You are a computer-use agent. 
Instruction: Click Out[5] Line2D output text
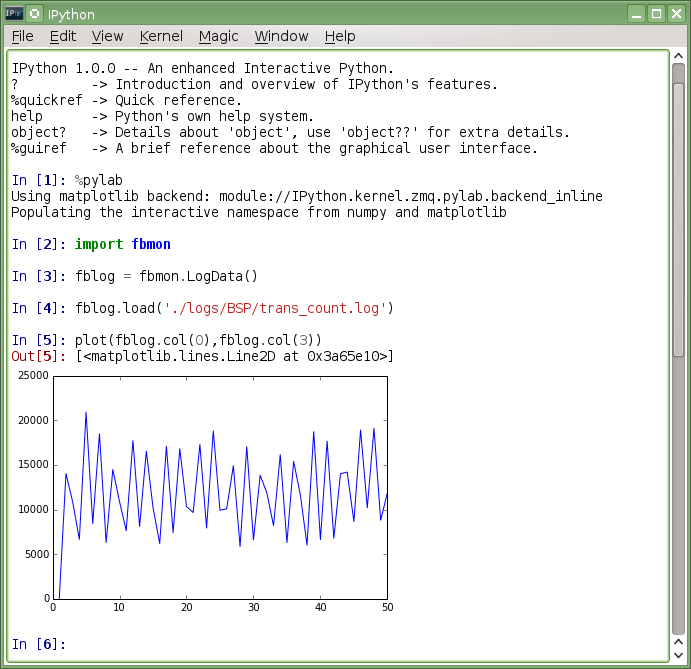click(x=235, y=356)
